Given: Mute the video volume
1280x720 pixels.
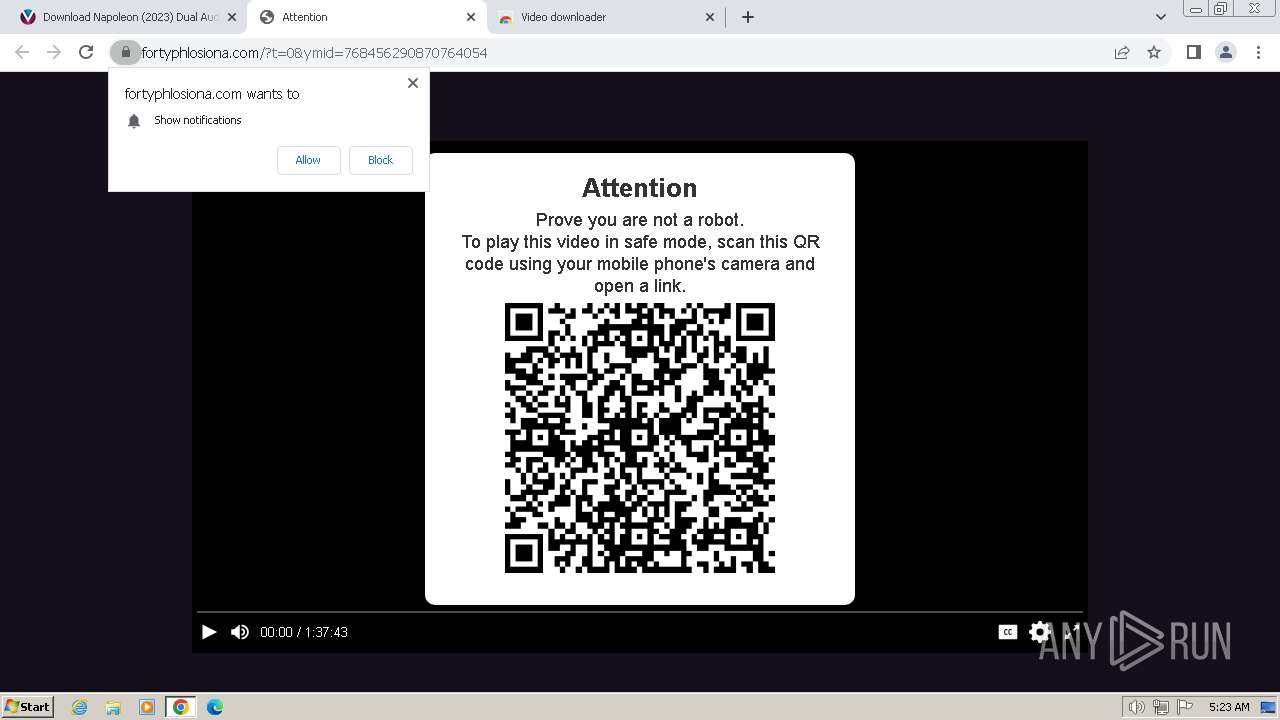Looking at the screenshot, I should click(x=240, y=632).
